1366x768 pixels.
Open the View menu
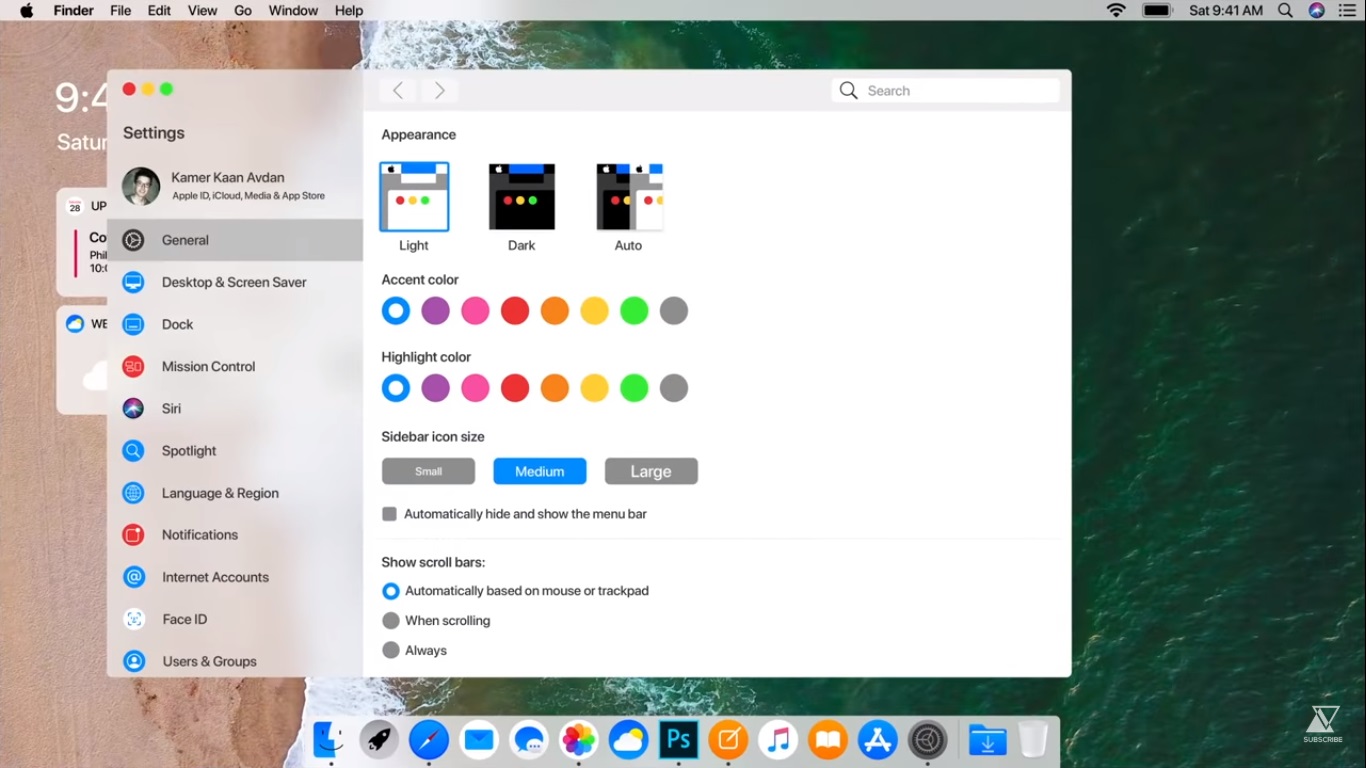point(202,10)
